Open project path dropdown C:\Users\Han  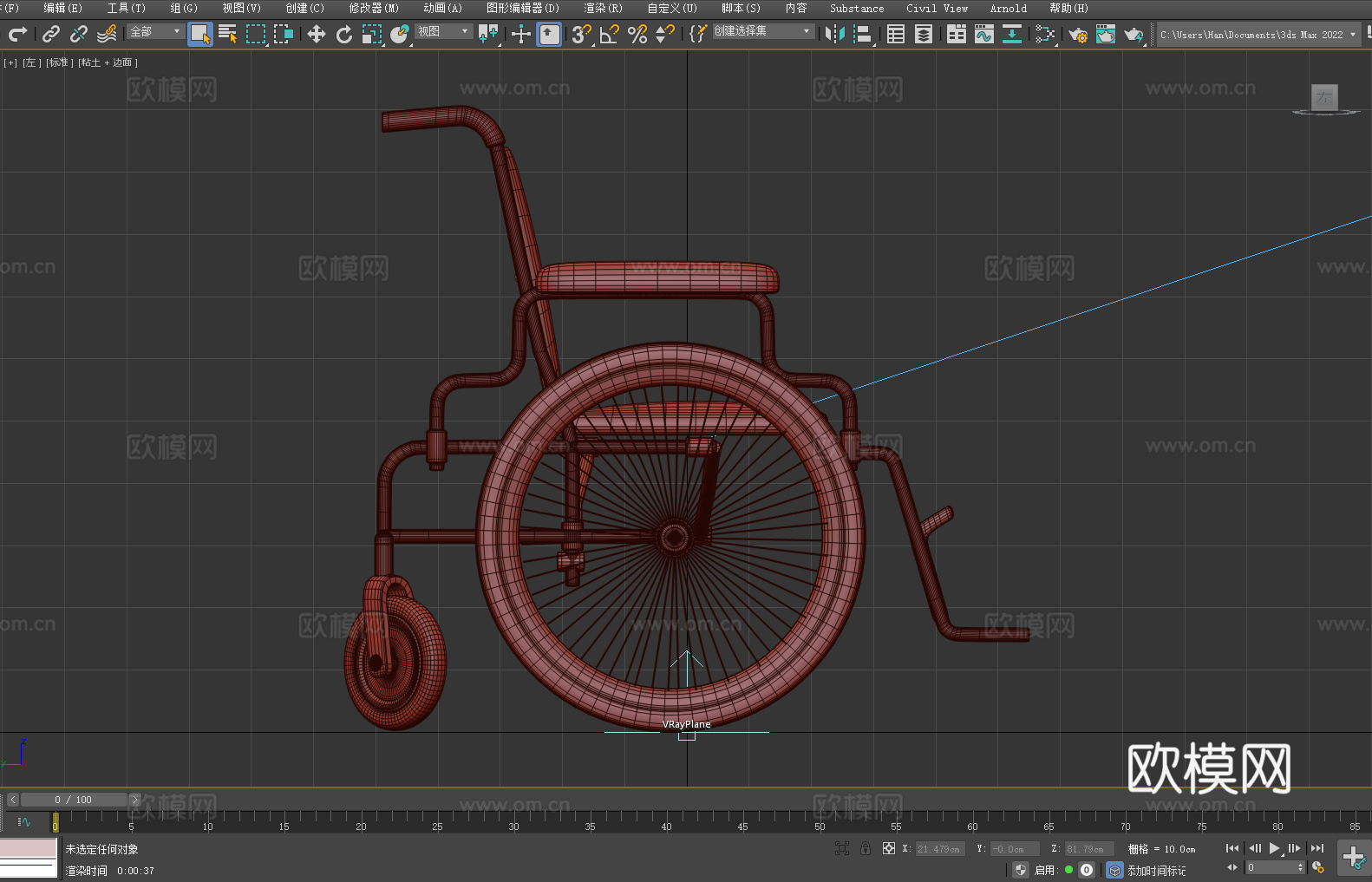click(x=1258, y=35)
